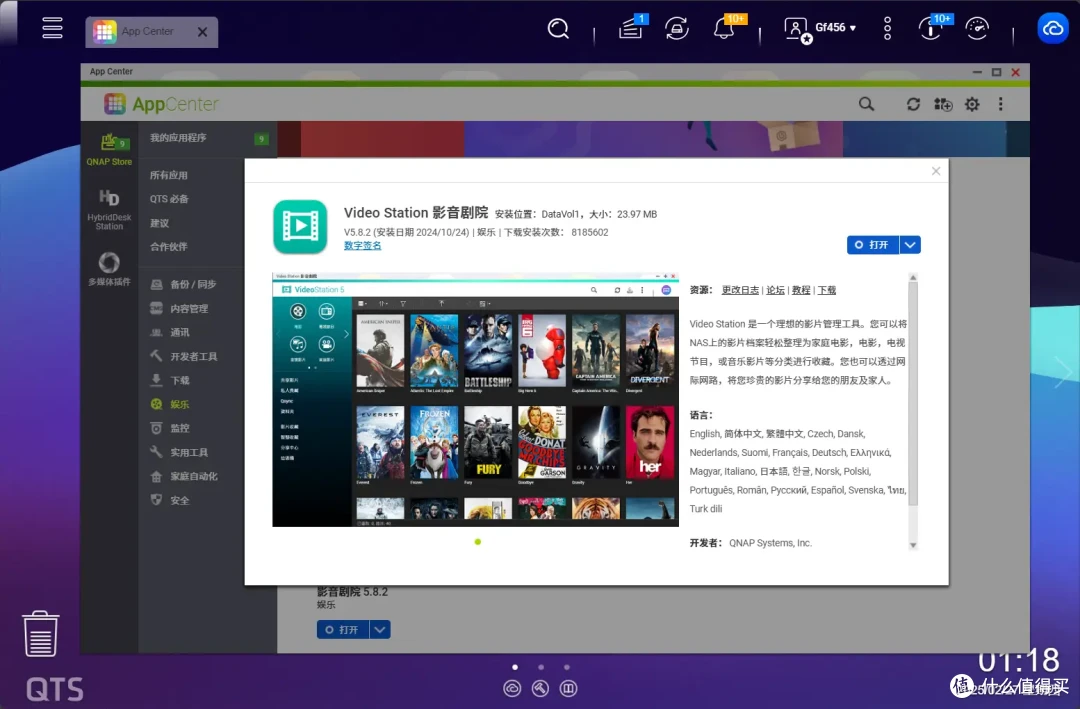Click the middle utility icon in bottom dock
The image size is (1080, 709).
[541, 688]
